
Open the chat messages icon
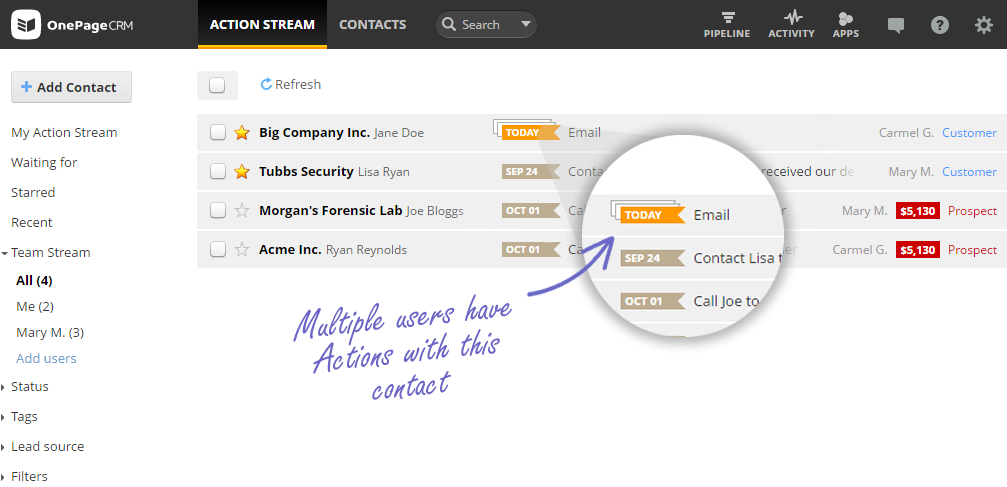895,25
